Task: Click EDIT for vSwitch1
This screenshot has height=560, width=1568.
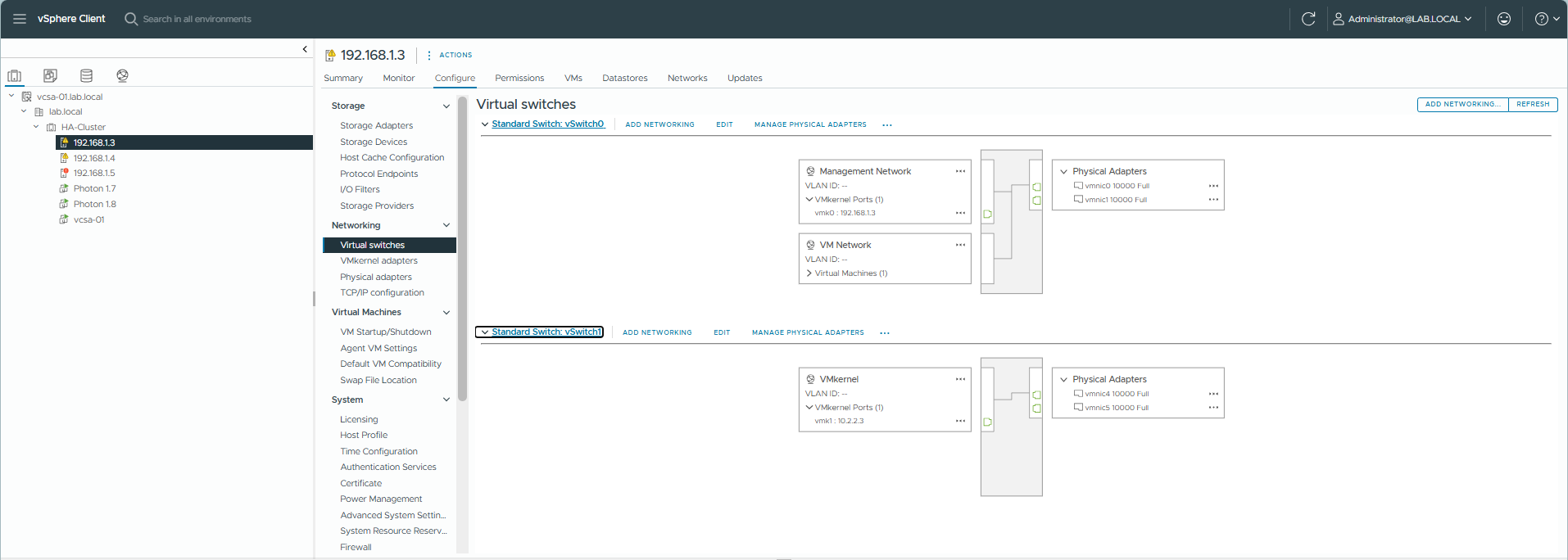Action: [722, 332]
